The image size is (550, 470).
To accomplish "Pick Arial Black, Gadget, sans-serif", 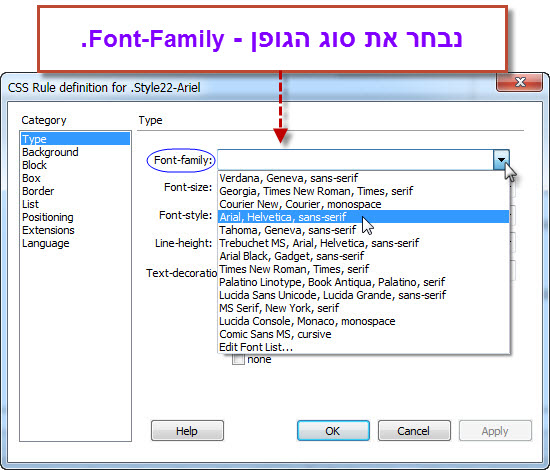I will pyautogui.click(x=363, y=256).
